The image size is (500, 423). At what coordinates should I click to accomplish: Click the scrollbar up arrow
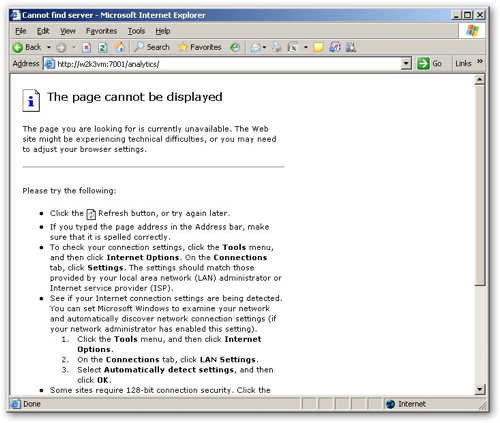click(x=479, y=79)
